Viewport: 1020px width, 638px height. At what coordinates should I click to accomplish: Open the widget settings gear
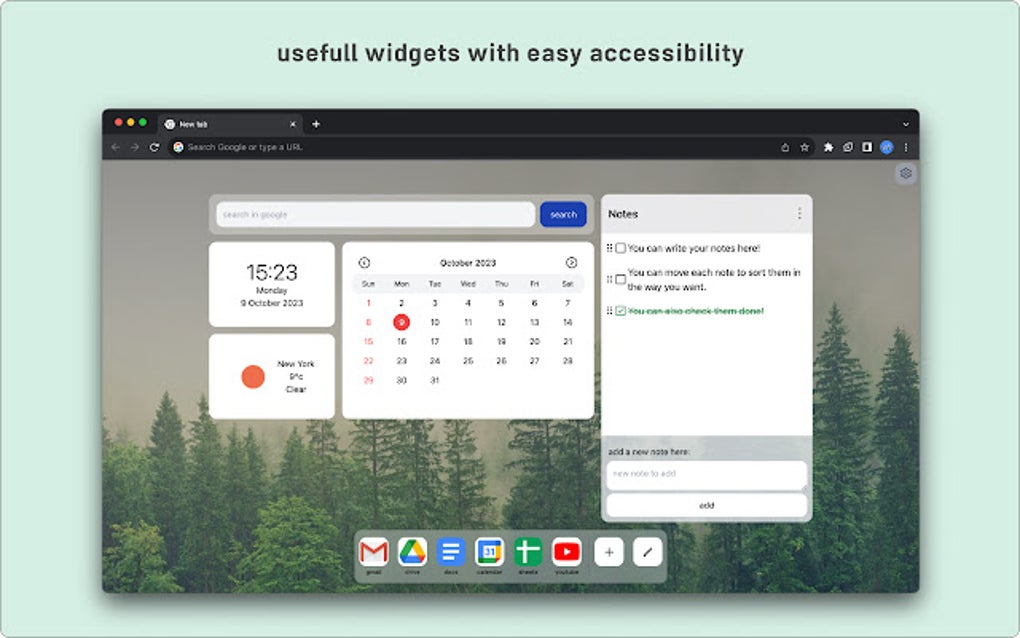tap(905, 173)
